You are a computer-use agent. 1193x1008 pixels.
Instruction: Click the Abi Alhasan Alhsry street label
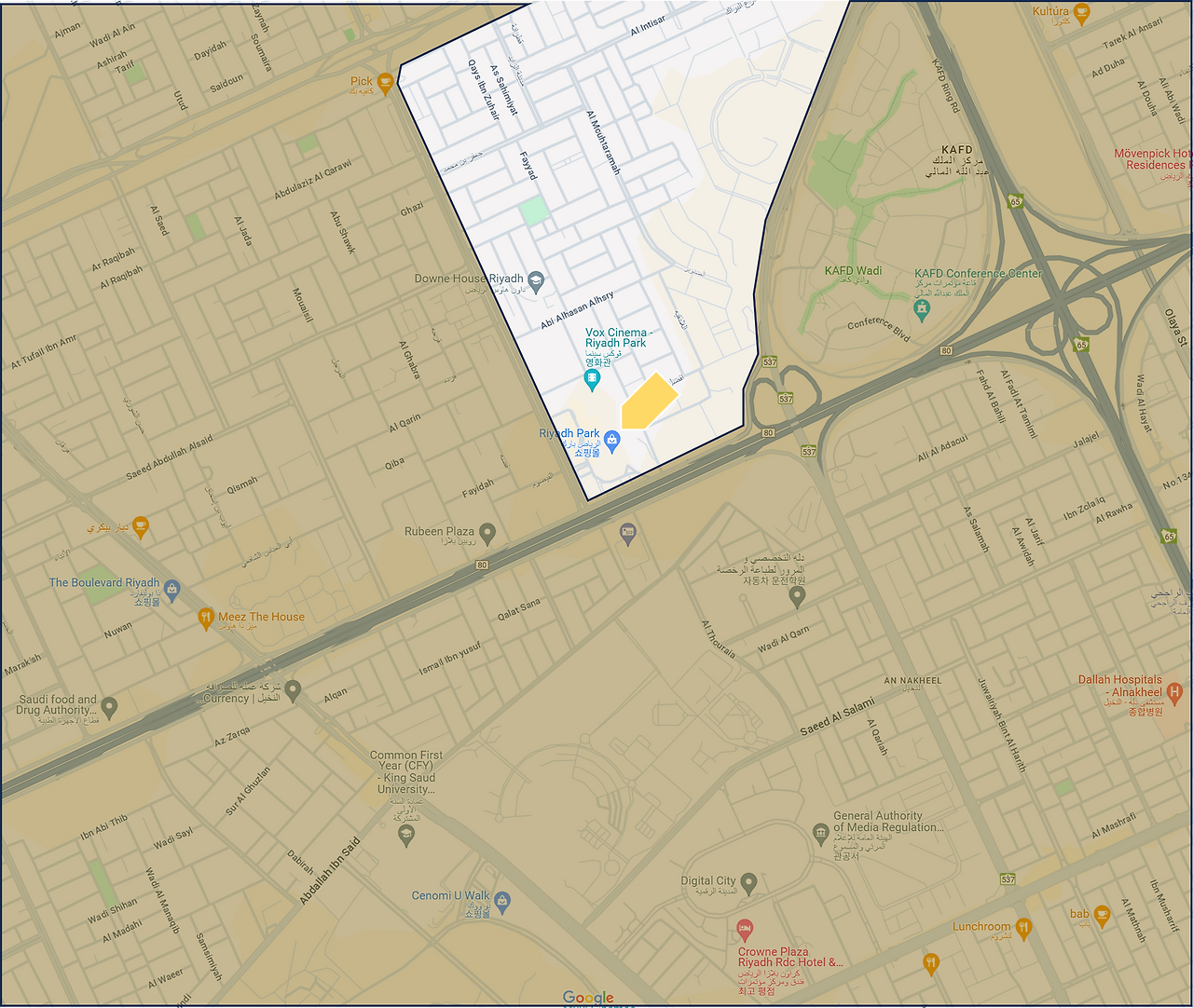(x=577, y=310)
